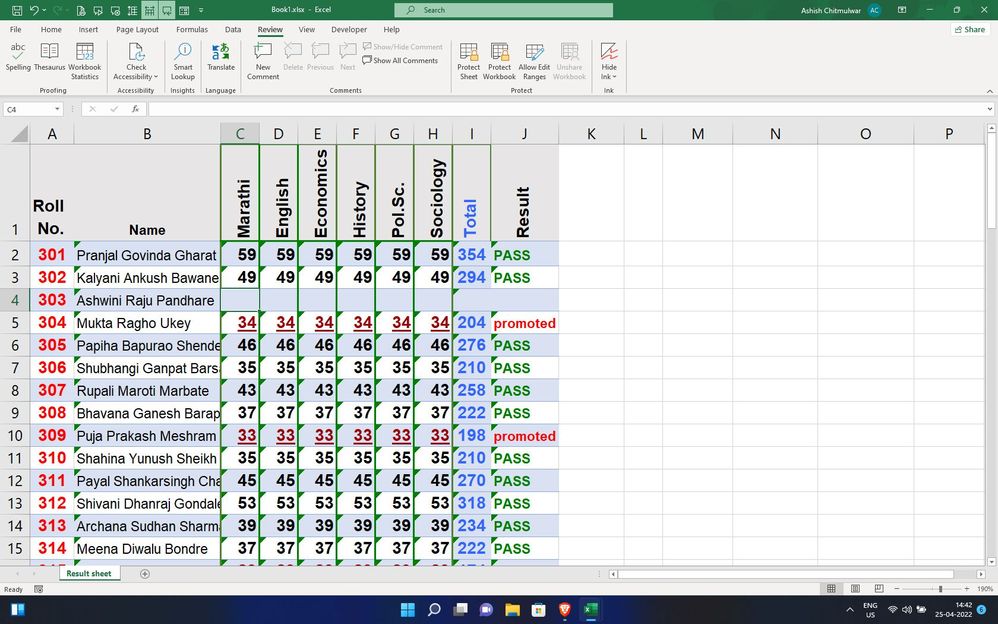The height and width of the screenshot is (624, 998).
Task: Click the Translate tool
Action: (221, 57)
